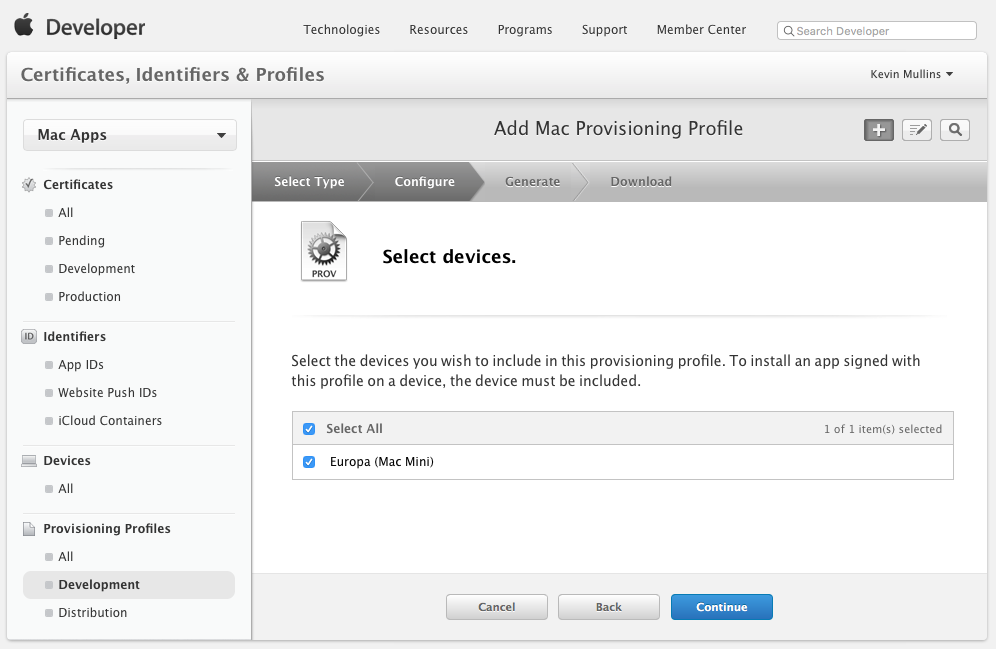Screen dimensions: 996x649
Task: Click the magnifier search profiles icon
Action: 955,130
